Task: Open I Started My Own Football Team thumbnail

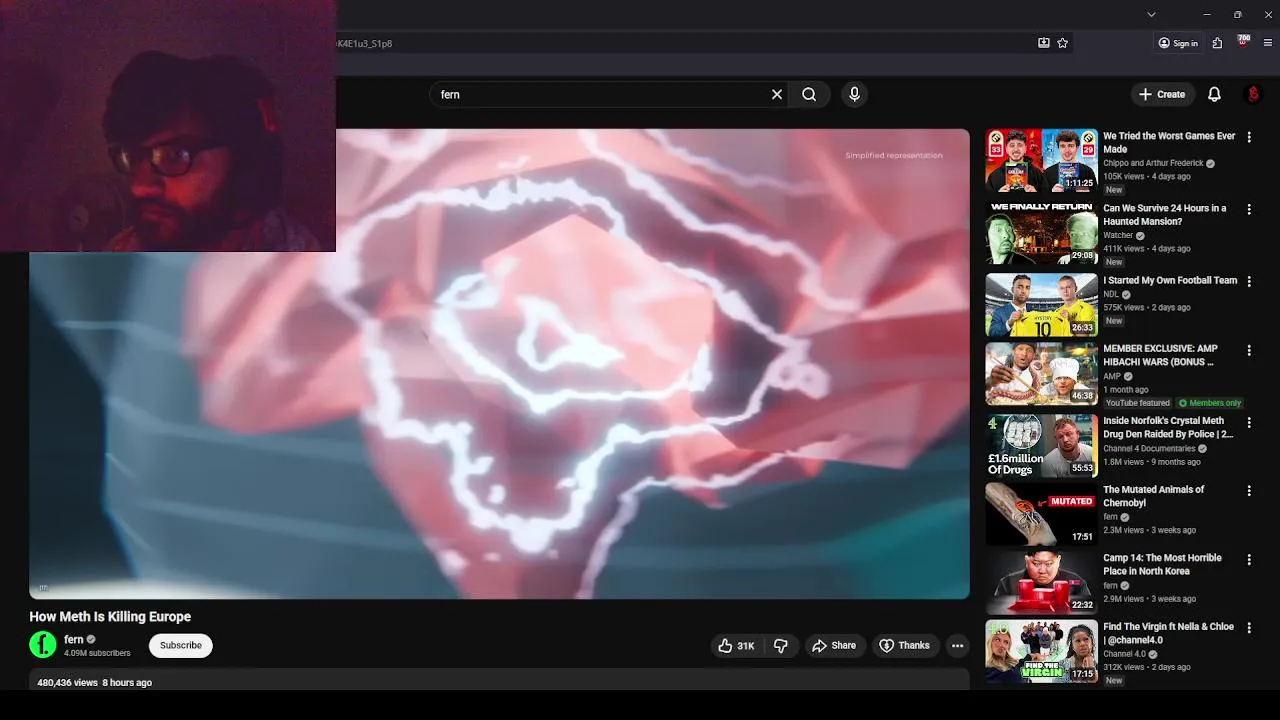Action: point(1041,305)
